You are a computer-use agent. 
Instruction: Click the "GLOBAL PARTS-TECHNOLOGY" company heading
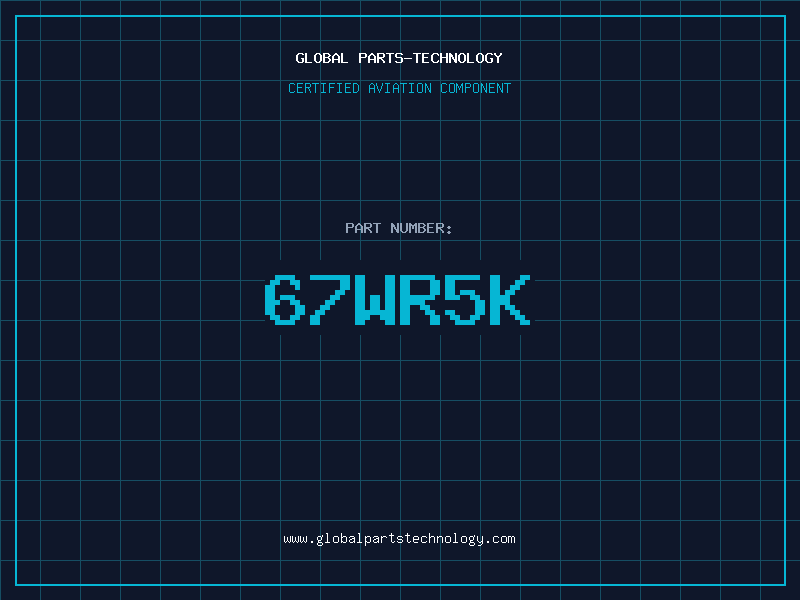[399, 58]
